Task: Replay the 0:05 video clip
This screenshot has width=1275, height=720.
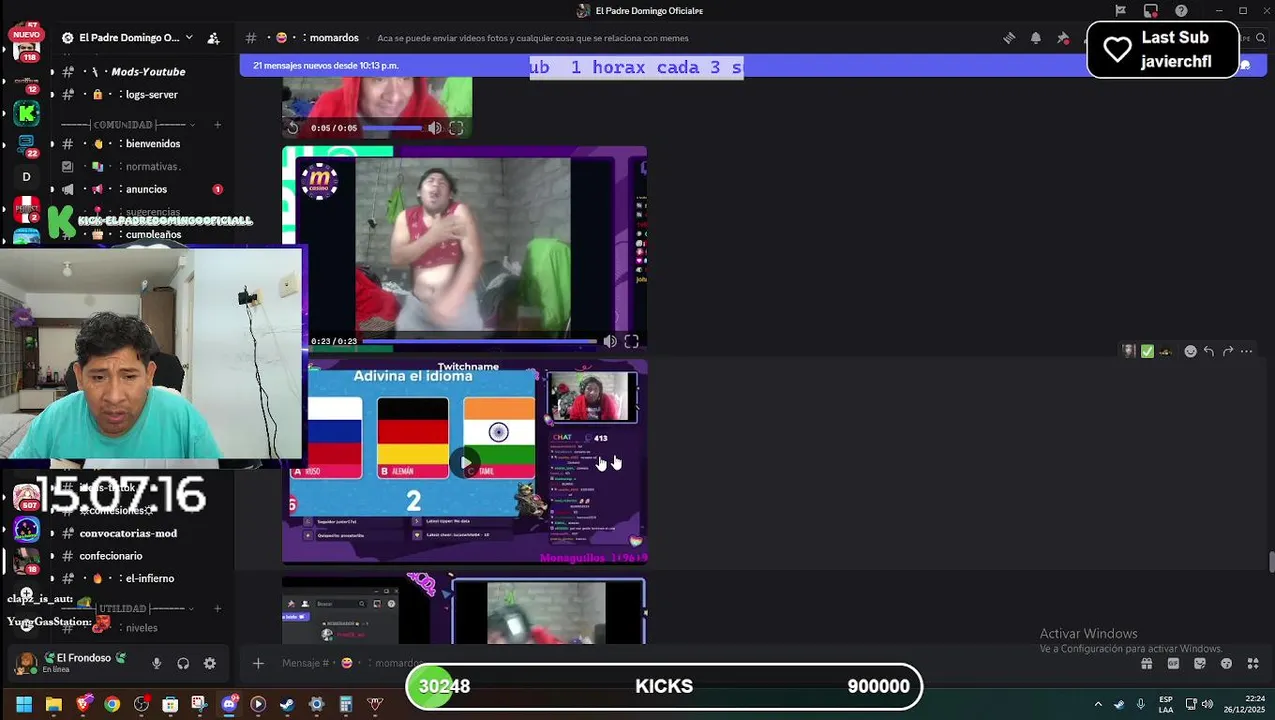Action: pos(292,128)
